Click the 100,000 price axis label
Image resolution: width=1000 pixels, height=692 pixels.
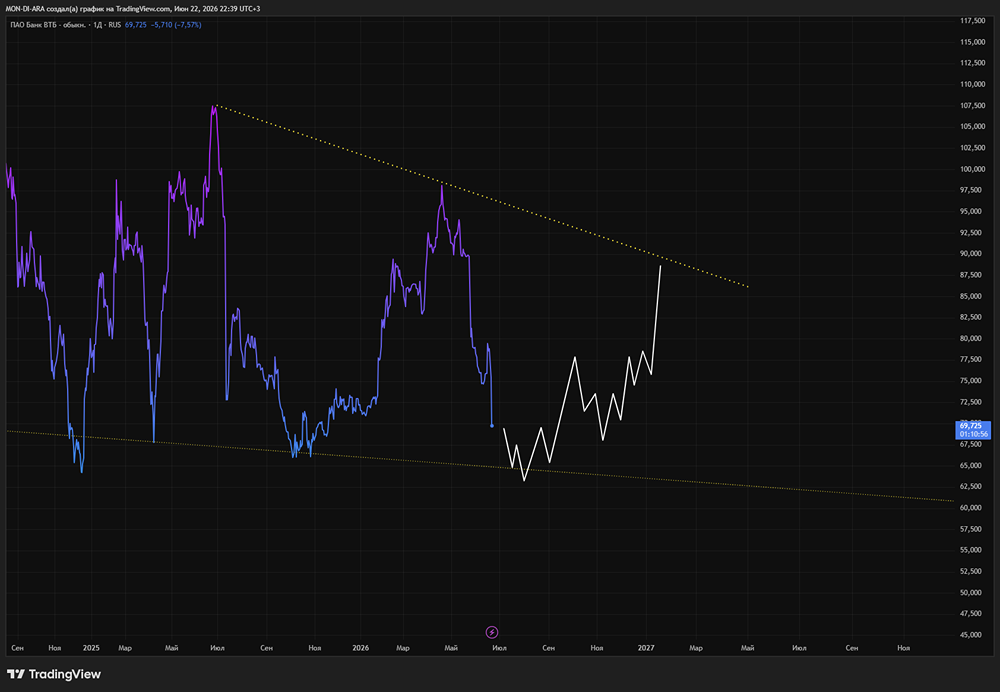click(973, 169)
